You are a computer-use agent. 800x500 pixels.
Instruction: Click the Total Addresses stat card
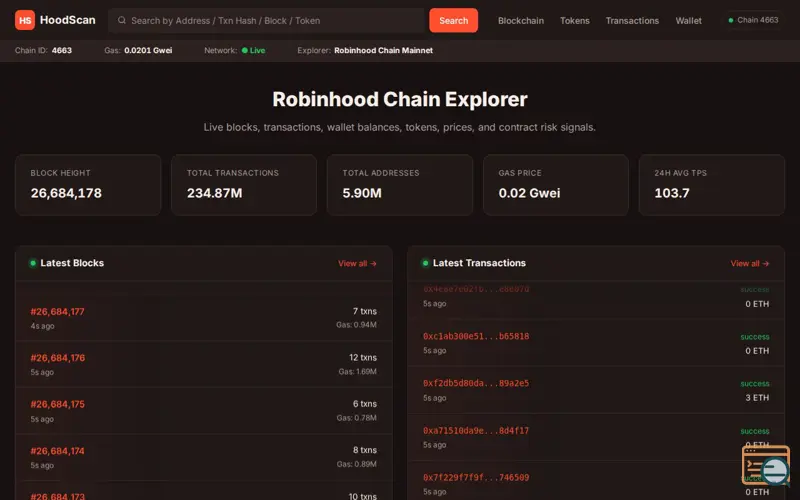[x=400, y=185]
